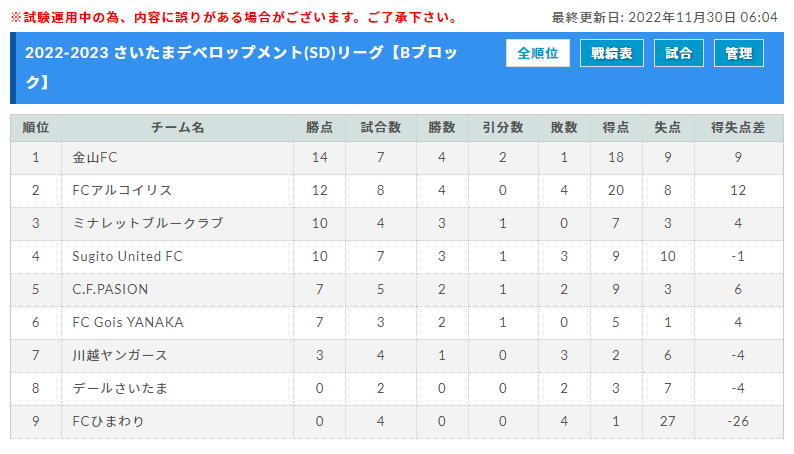Select the FCアルコイリス team name
Screen dimensions: 794x454
pyautogui.click(x=122, y=190)
